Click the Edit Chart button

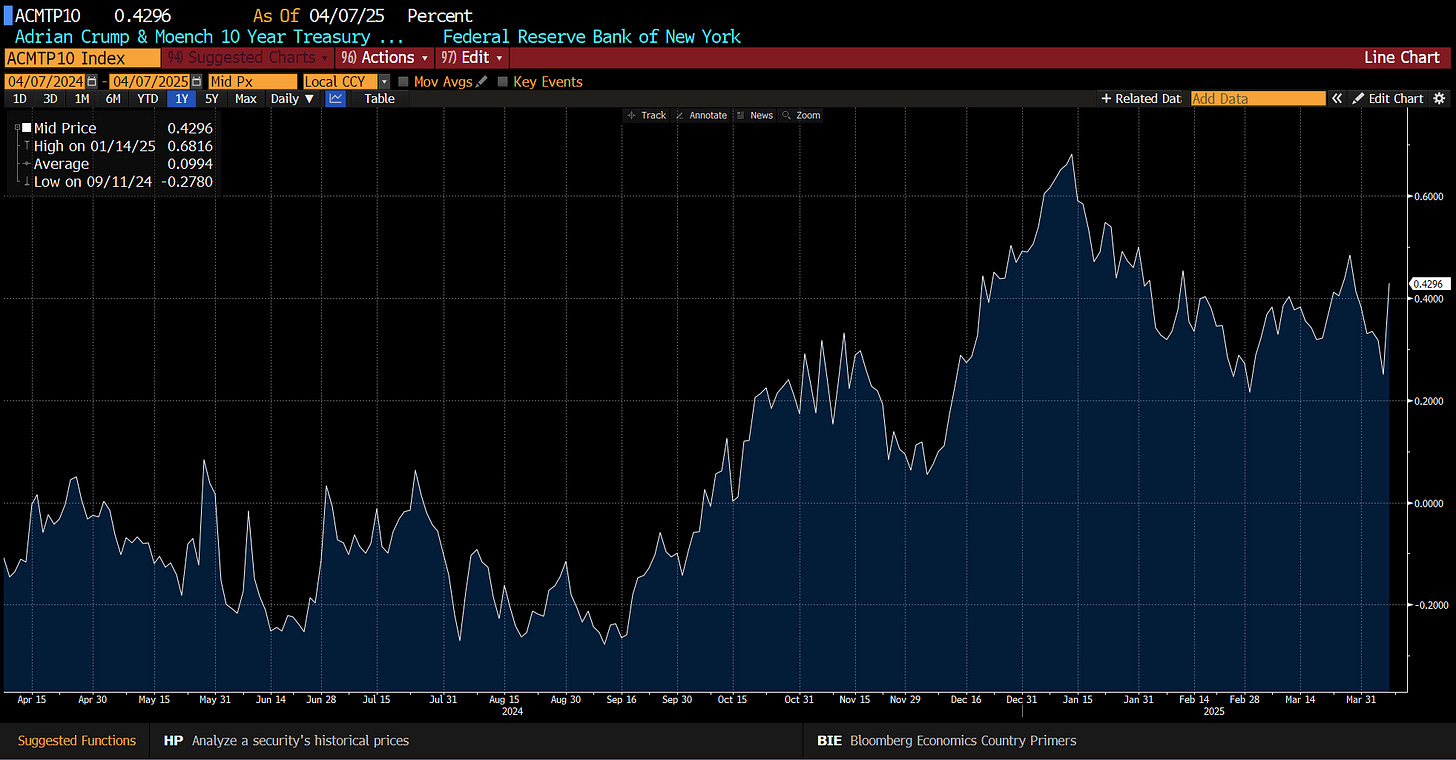(1387, 98)
